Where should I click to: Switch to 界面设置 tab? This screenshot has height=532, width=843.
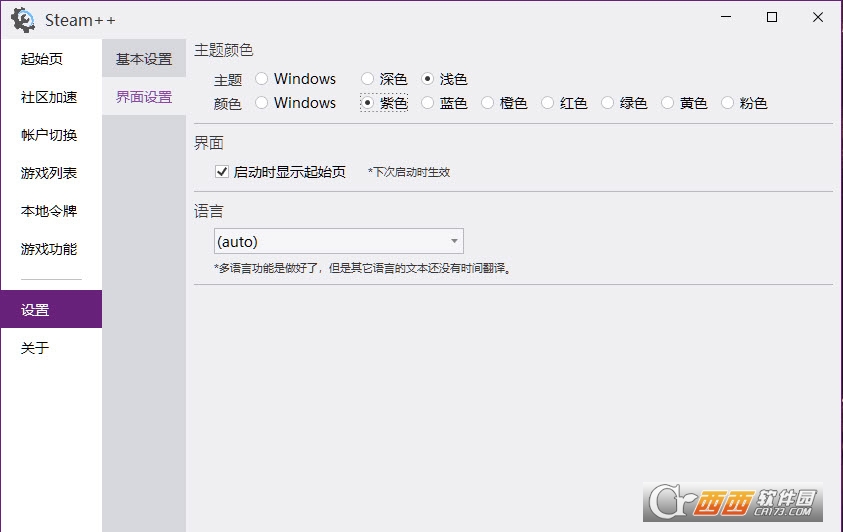click(x=144, y=97)
